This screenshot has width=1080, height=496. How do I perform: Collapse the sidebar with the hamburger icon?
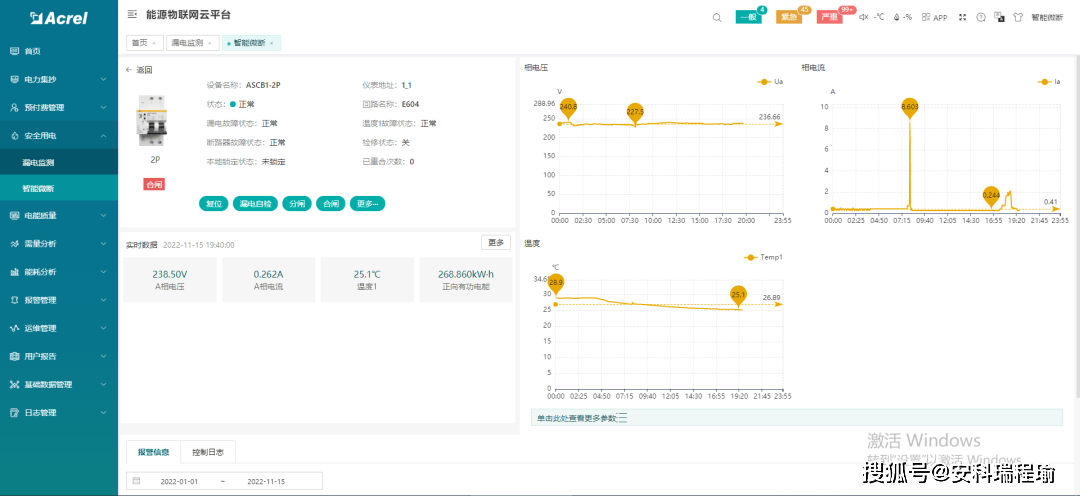[x=132, y=14]
